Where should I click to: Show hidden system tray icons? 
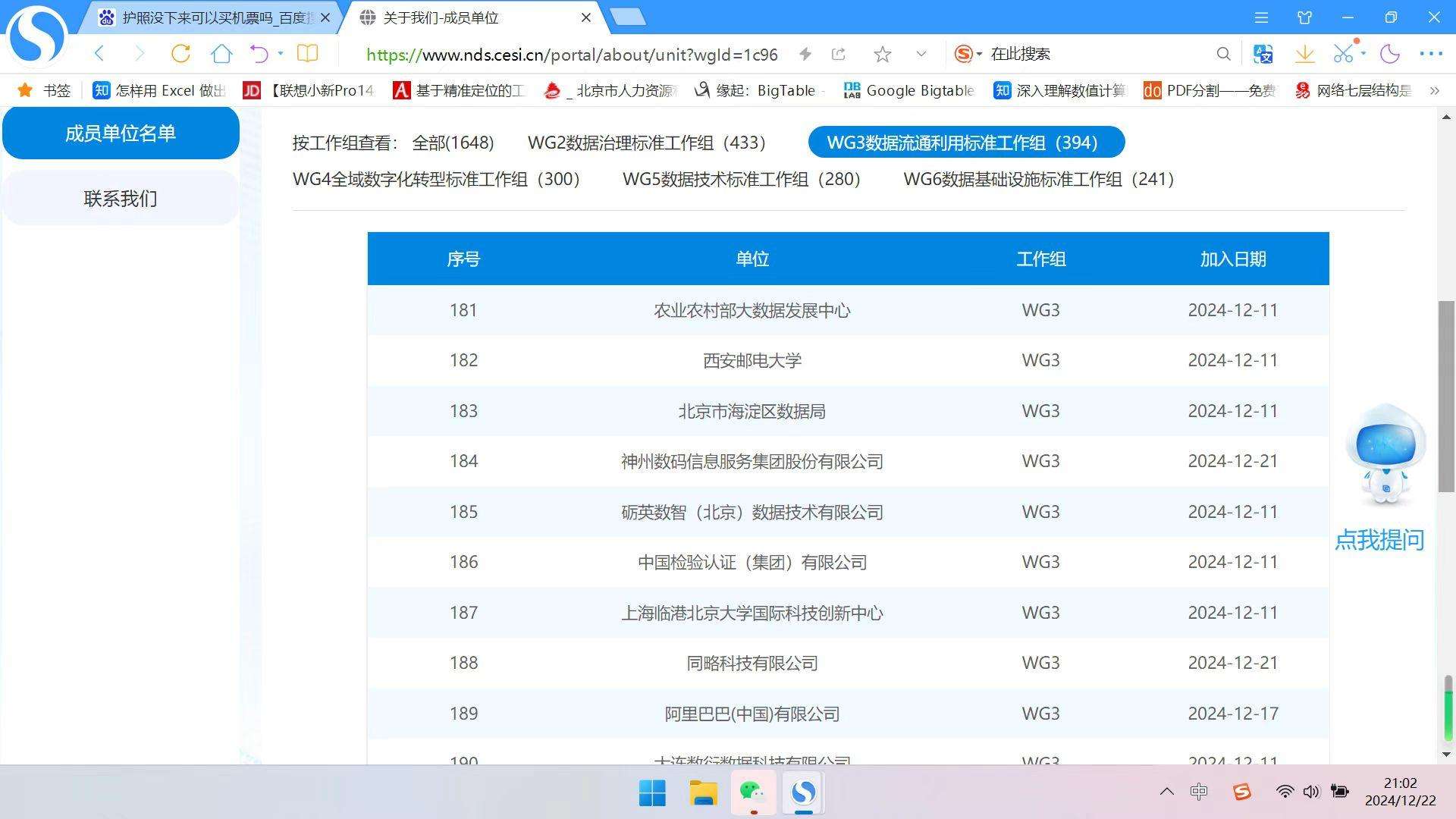pyautogui.click(x=1166, y=792)
